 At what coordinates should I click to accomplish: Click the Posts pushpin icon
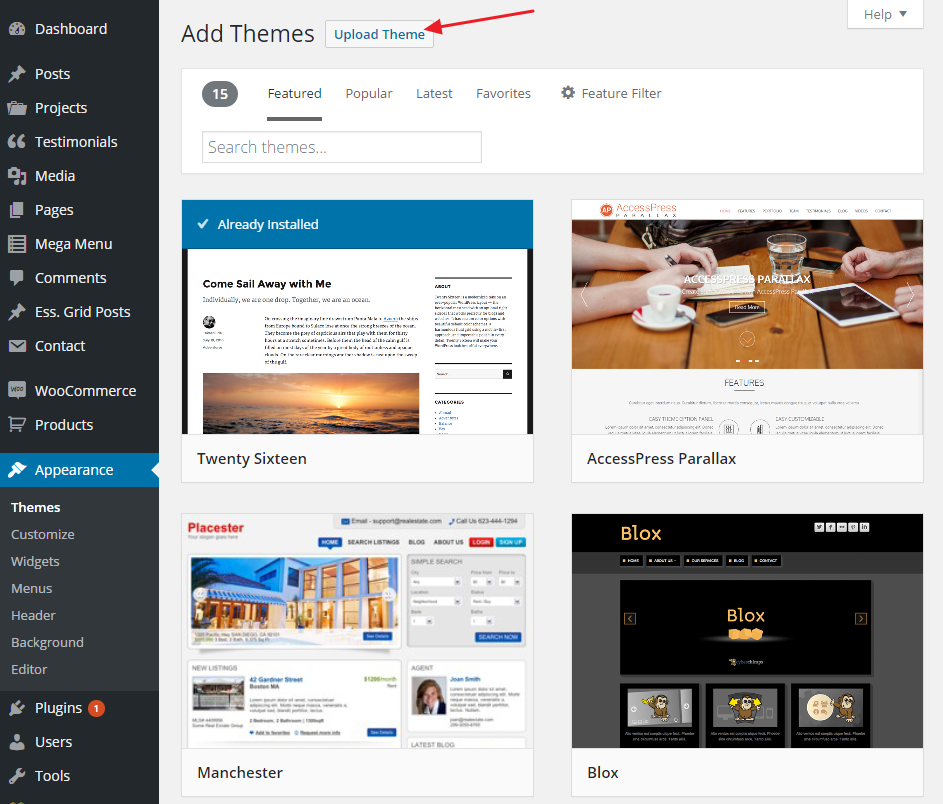point(17,74)
